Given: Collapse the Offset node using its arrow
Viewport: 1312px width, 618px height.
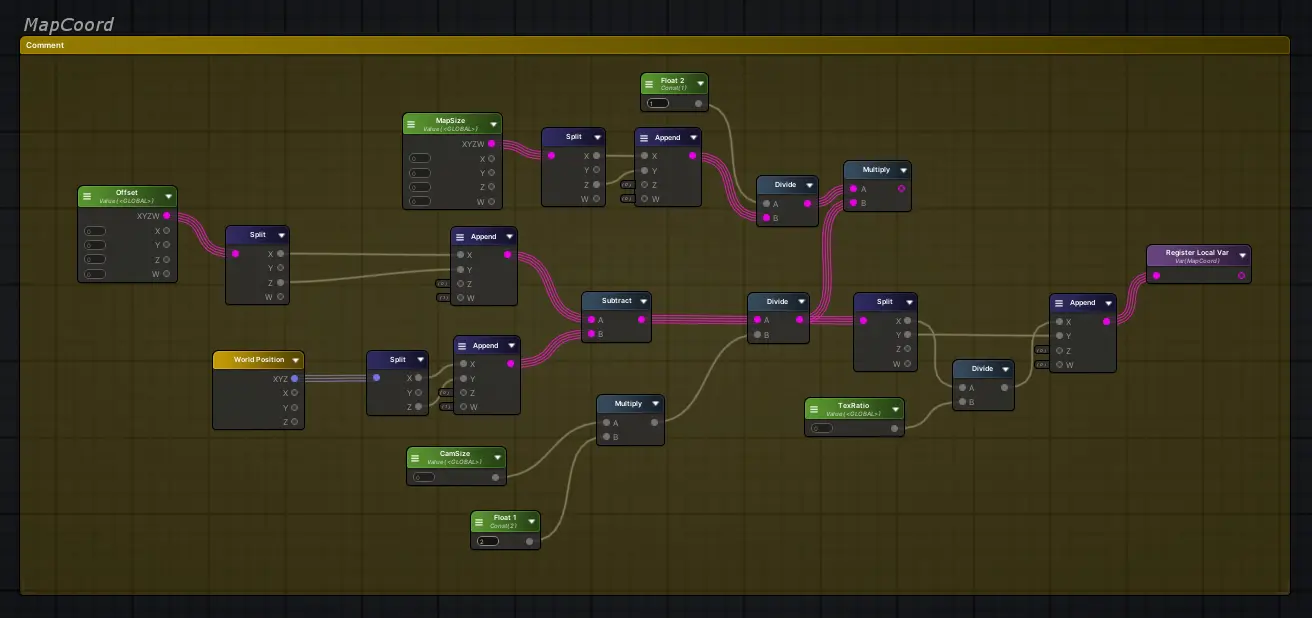Looking at the screenshot, I should tap(169, 197).
